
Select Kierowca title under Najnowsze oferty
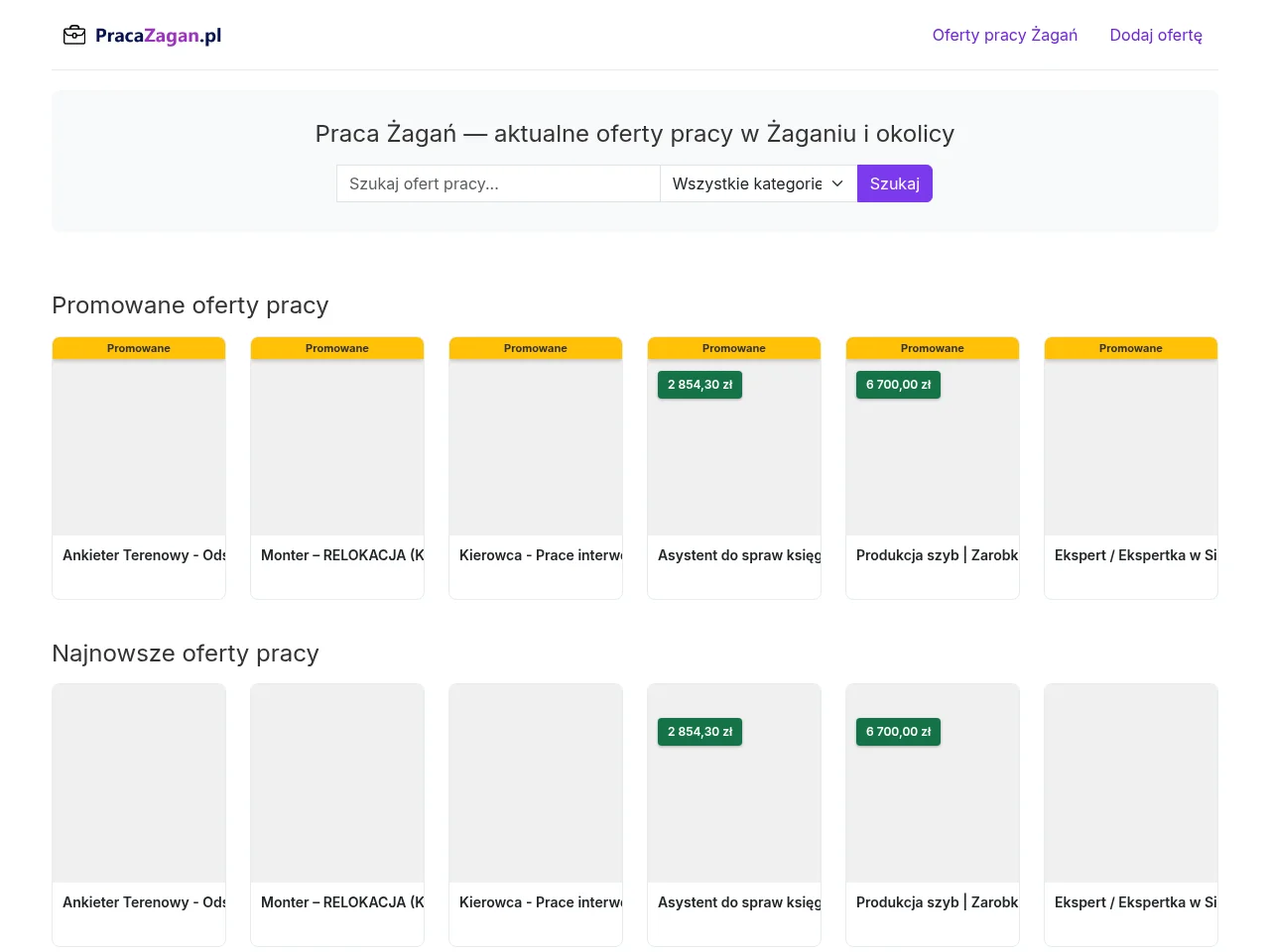(541, 902)
